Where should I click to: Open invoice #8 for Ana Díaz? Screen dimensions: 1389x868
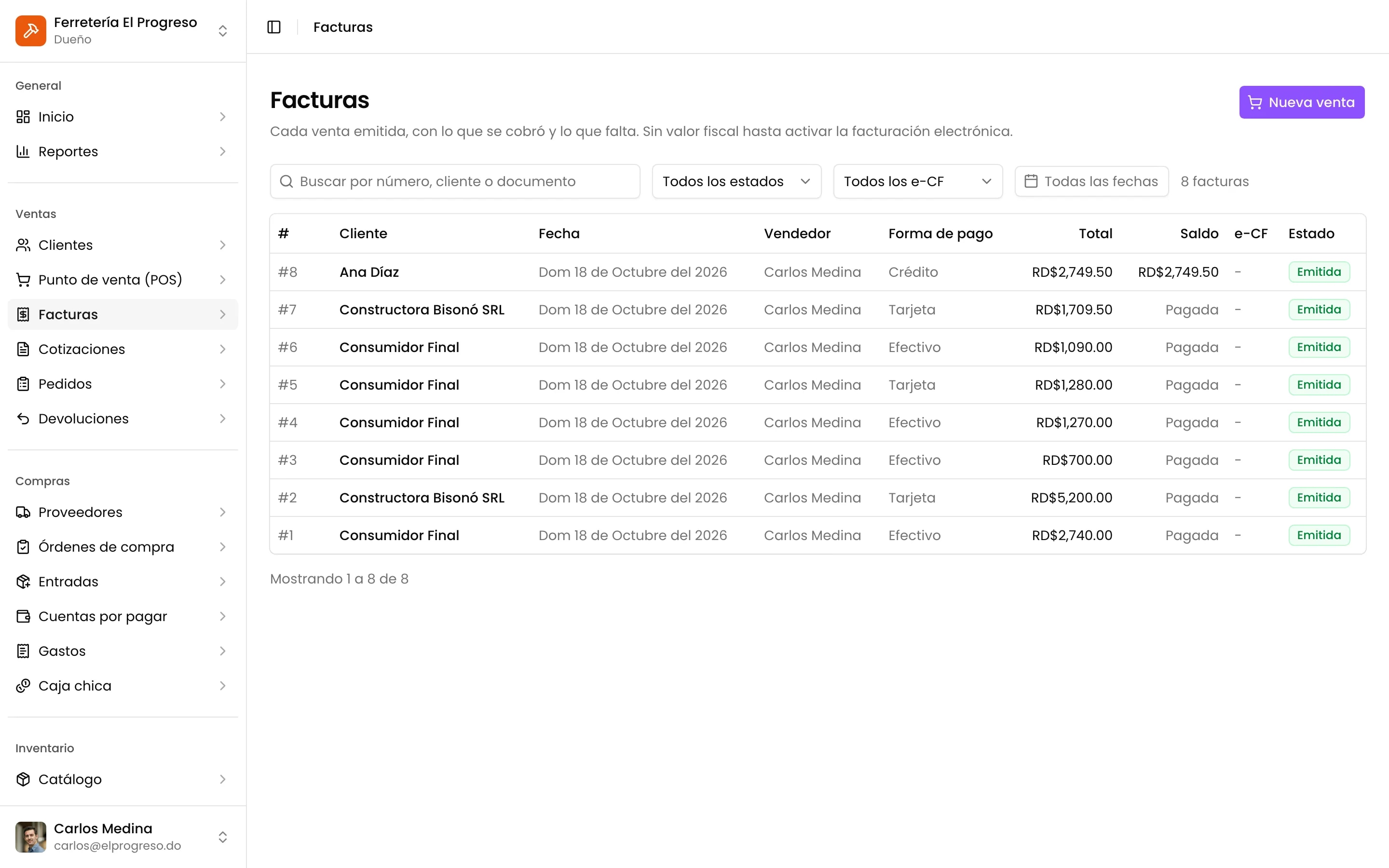point(817,272)
